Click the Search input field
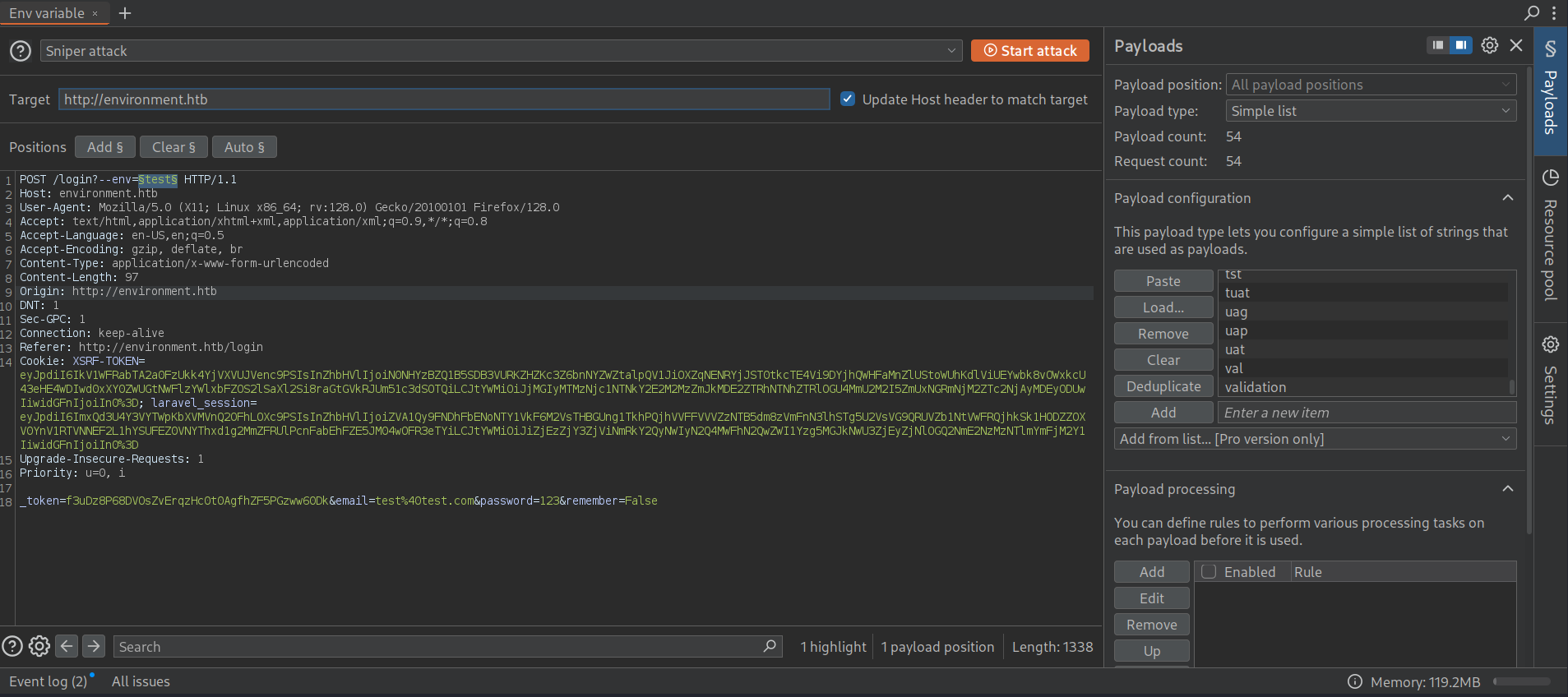Image resolution: width=1568 pixels, height=697 pixels. click(446, 647)
